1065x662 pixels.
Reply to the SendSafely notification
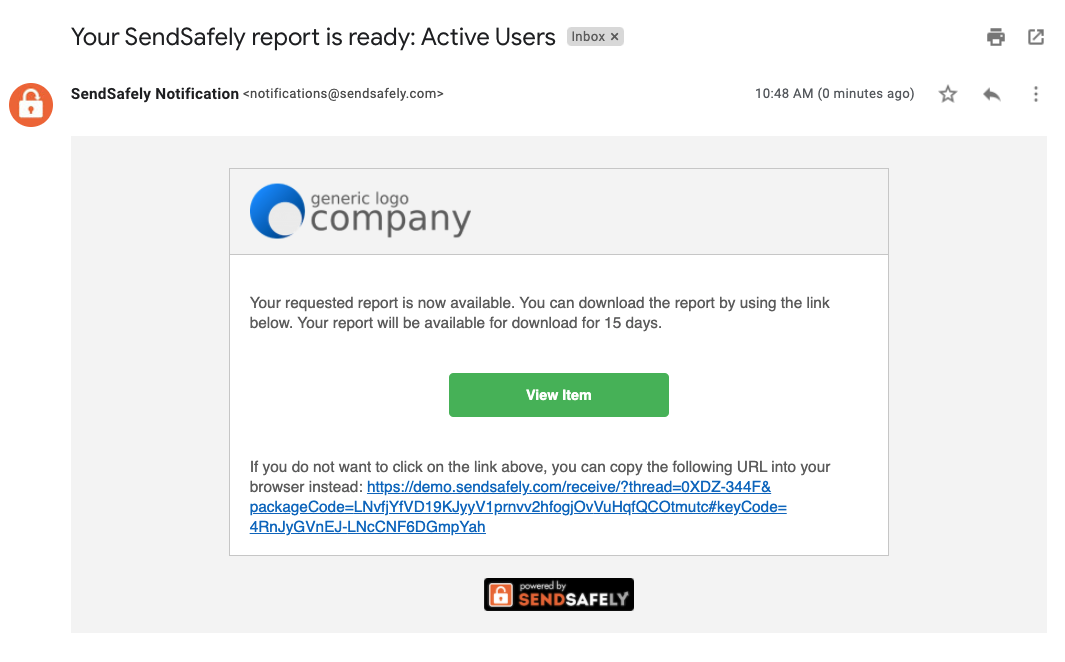point(992,94)
